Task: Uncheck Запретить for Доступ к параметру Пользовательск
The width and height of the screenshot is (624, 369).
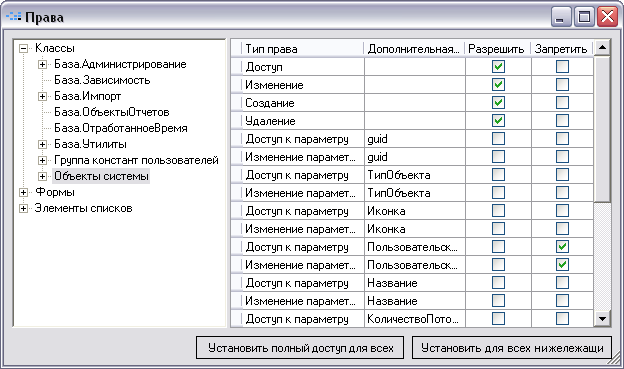Action: [562, 247]
